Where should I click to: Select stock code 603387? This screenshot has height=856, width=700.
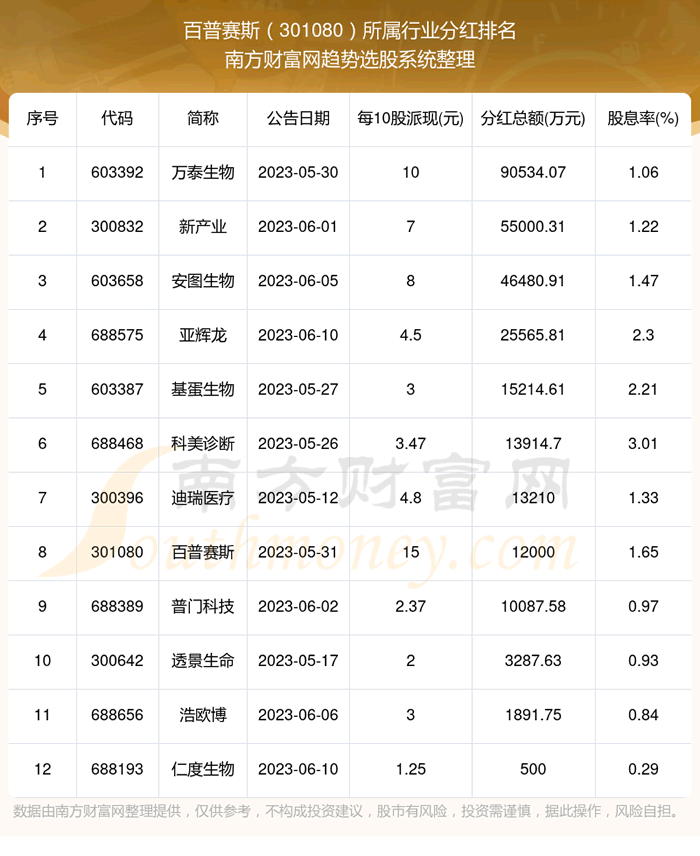tap(116, 389)
